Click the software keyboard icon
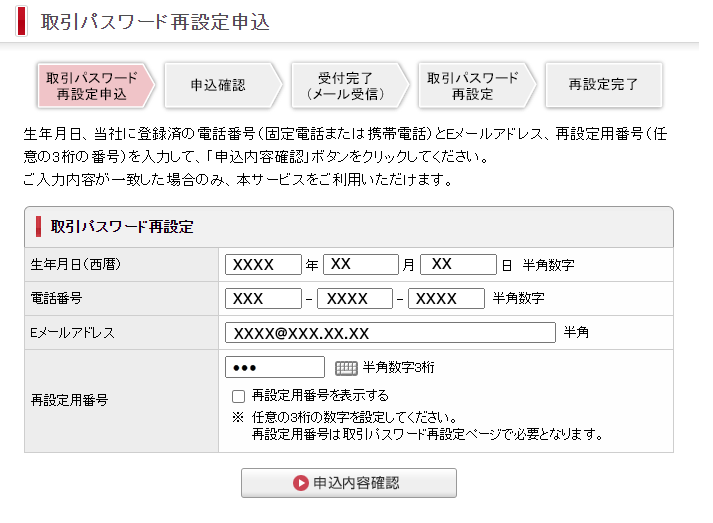 pyautogui.click(x=346, y=368)
